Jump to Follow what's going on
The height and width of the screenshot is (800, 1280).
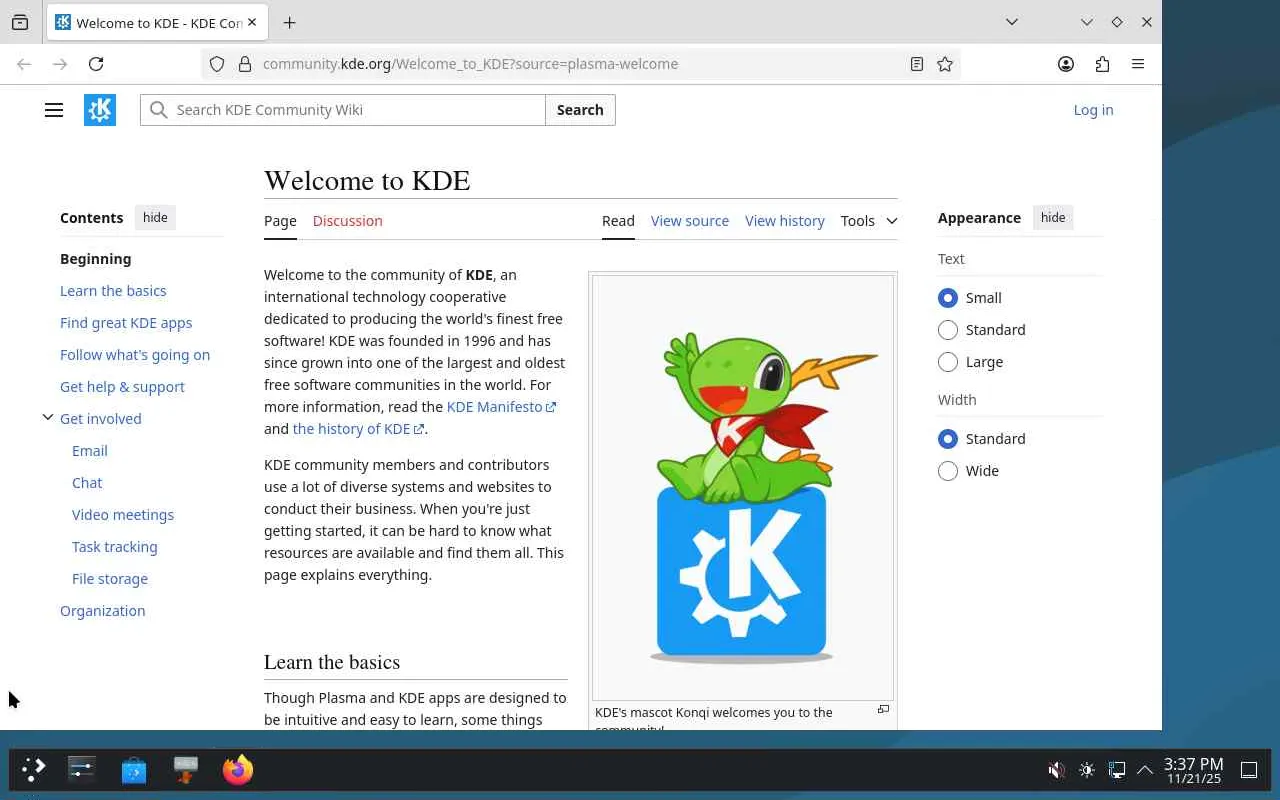coord(135,355)
